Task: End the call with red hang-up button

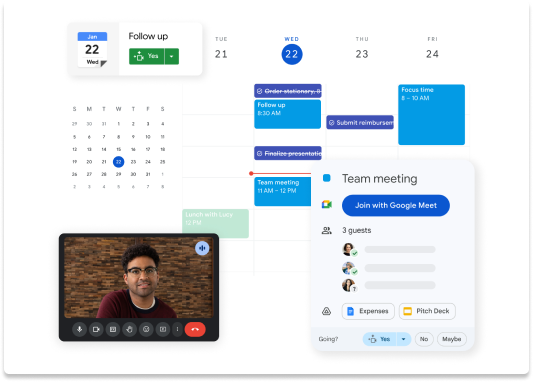Action: [195, 329]
